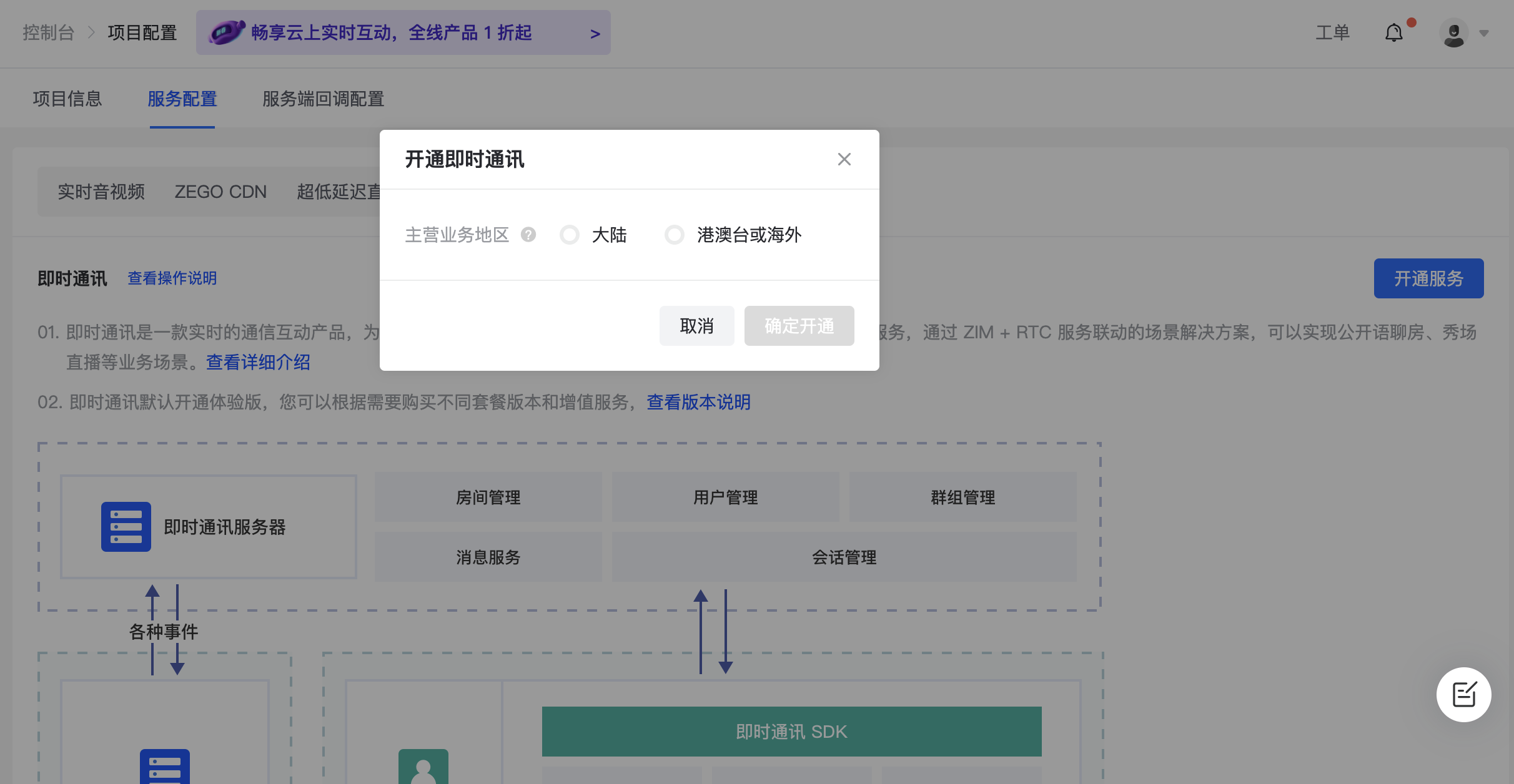Open the 工单 menu item
1514x784 pixels.
(1332, 32)
